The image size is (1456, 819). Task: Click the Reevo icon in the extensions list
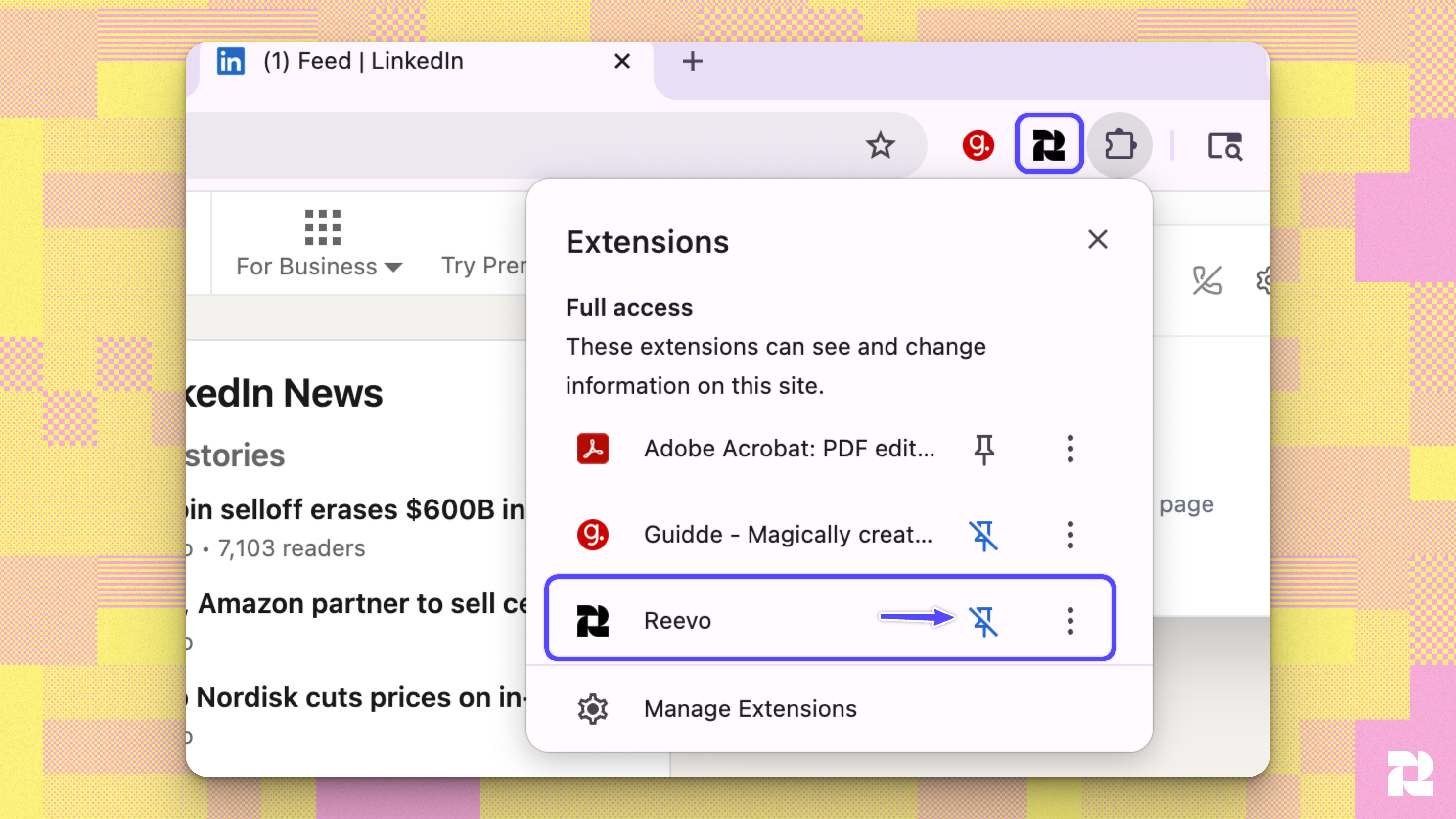592,620
